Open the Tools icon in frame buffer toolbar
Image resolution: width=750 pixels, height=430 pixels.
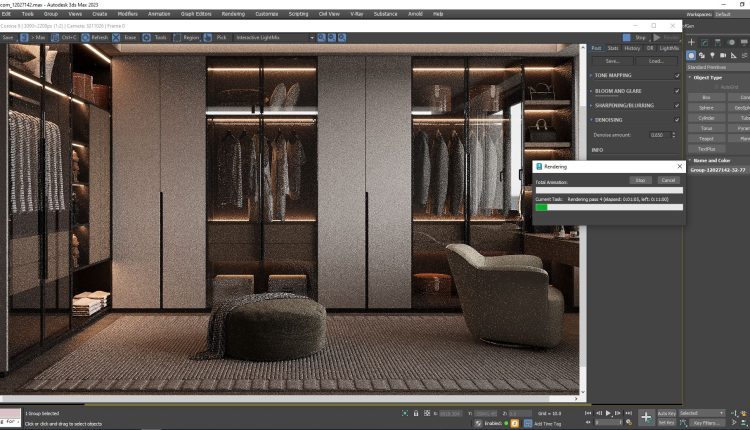147,37
